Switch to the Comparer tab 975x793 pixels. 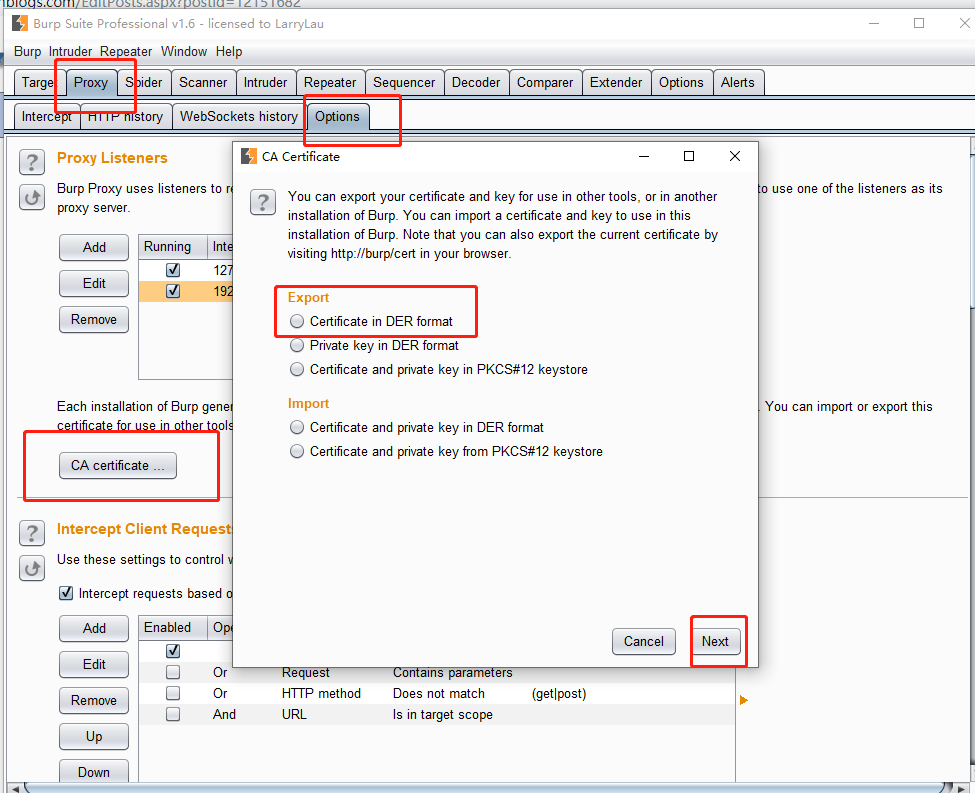pos(545,83)
